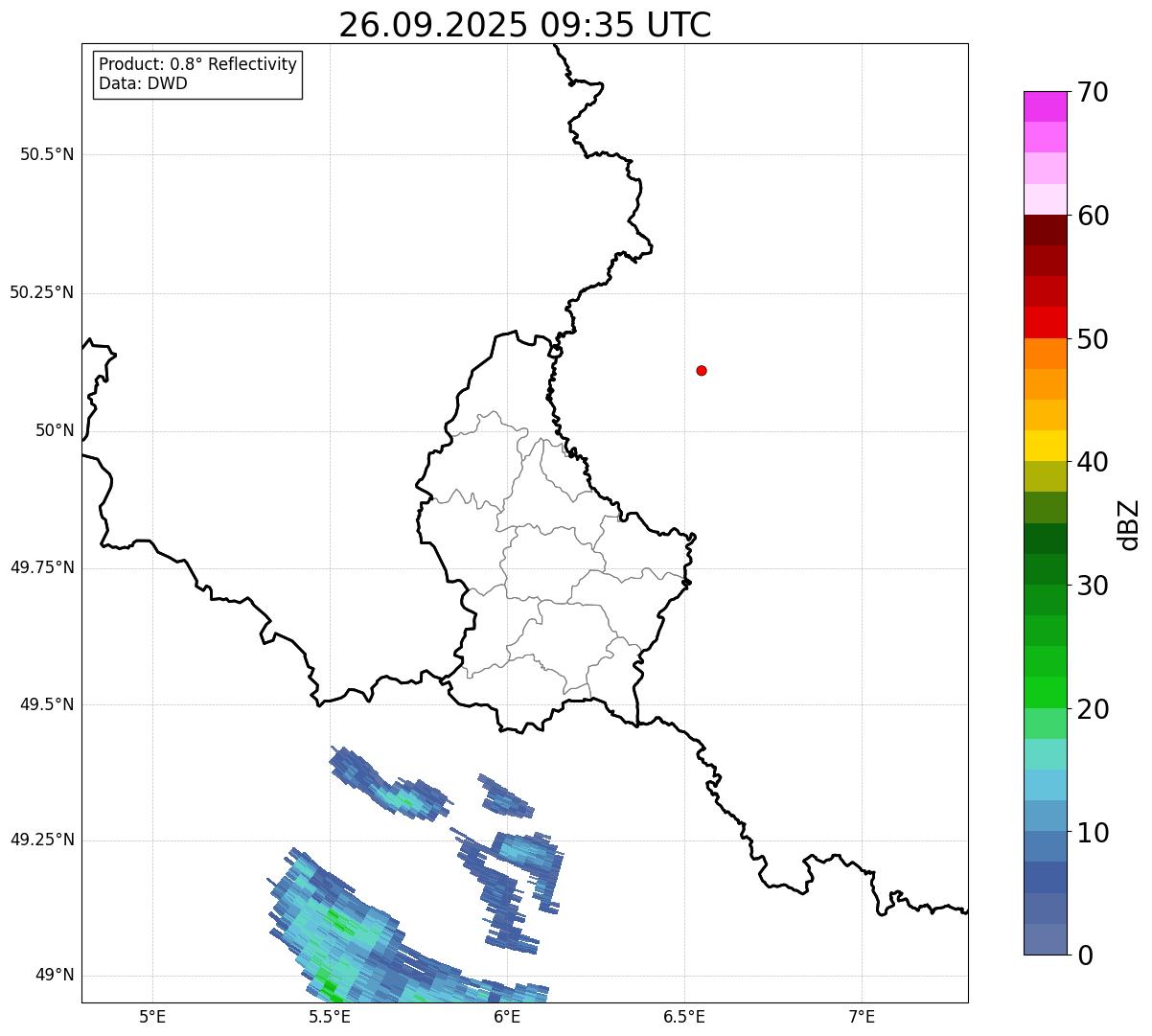Click the colorbar tick label 60
Viewport: 1152px width, 1036px height.
(1093, 216)
